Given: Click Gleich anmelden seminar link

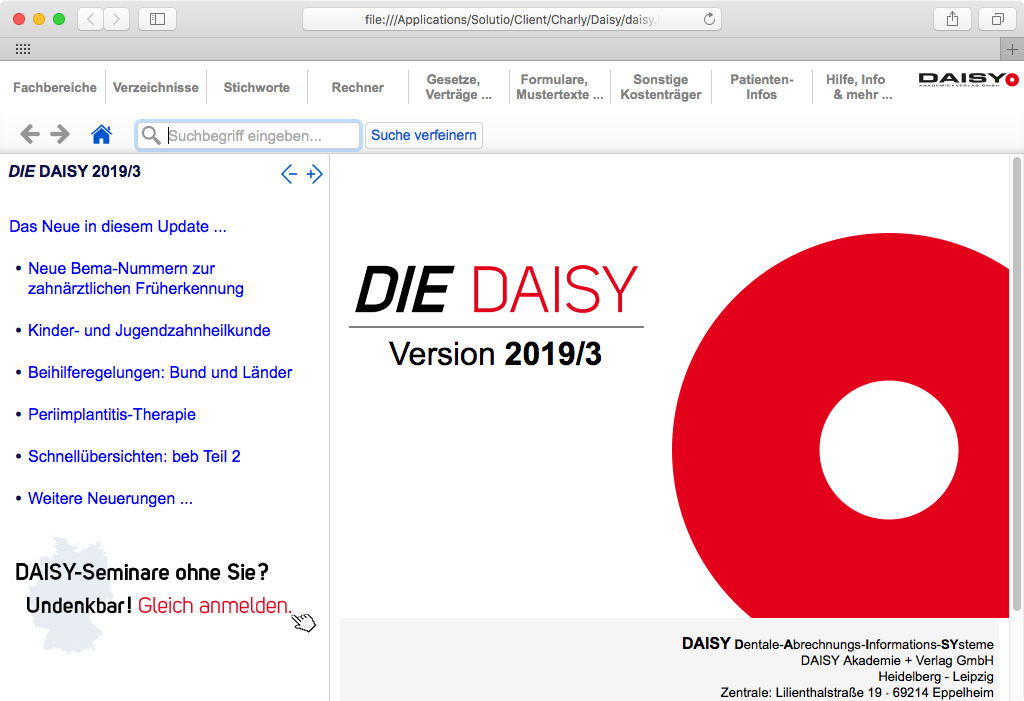Looking at the screenshot, I should [x=215, y=606].
